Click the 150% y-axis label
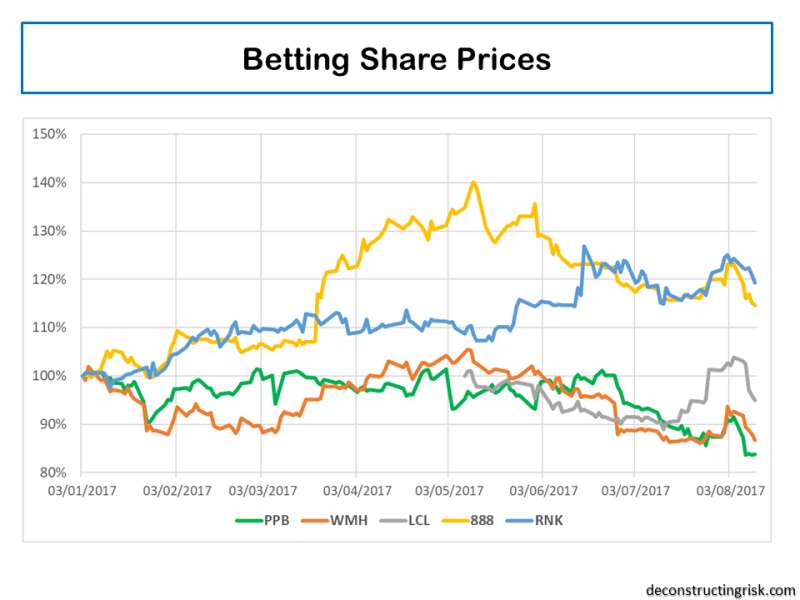 pyautogui.click(x=53, y=134)
